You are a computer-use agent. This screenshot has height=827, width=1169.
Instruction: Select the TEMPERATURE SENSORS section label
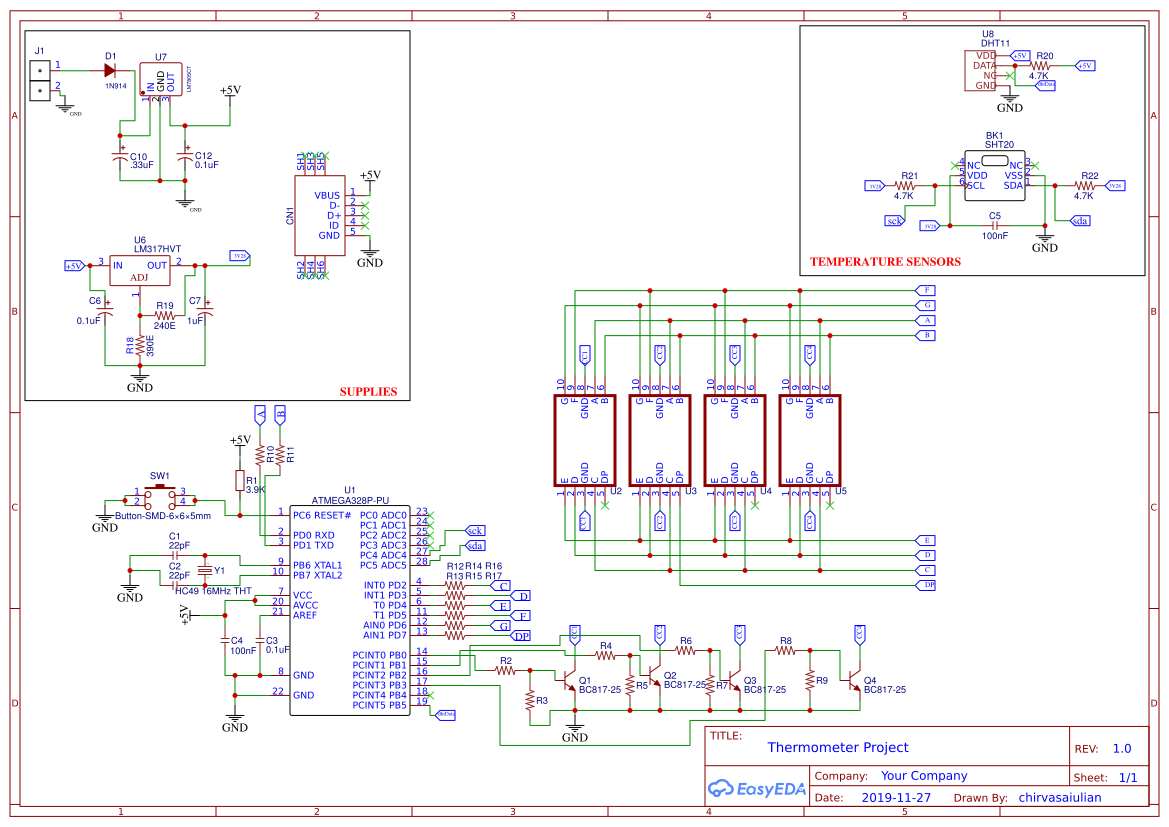tap(886, 261)
